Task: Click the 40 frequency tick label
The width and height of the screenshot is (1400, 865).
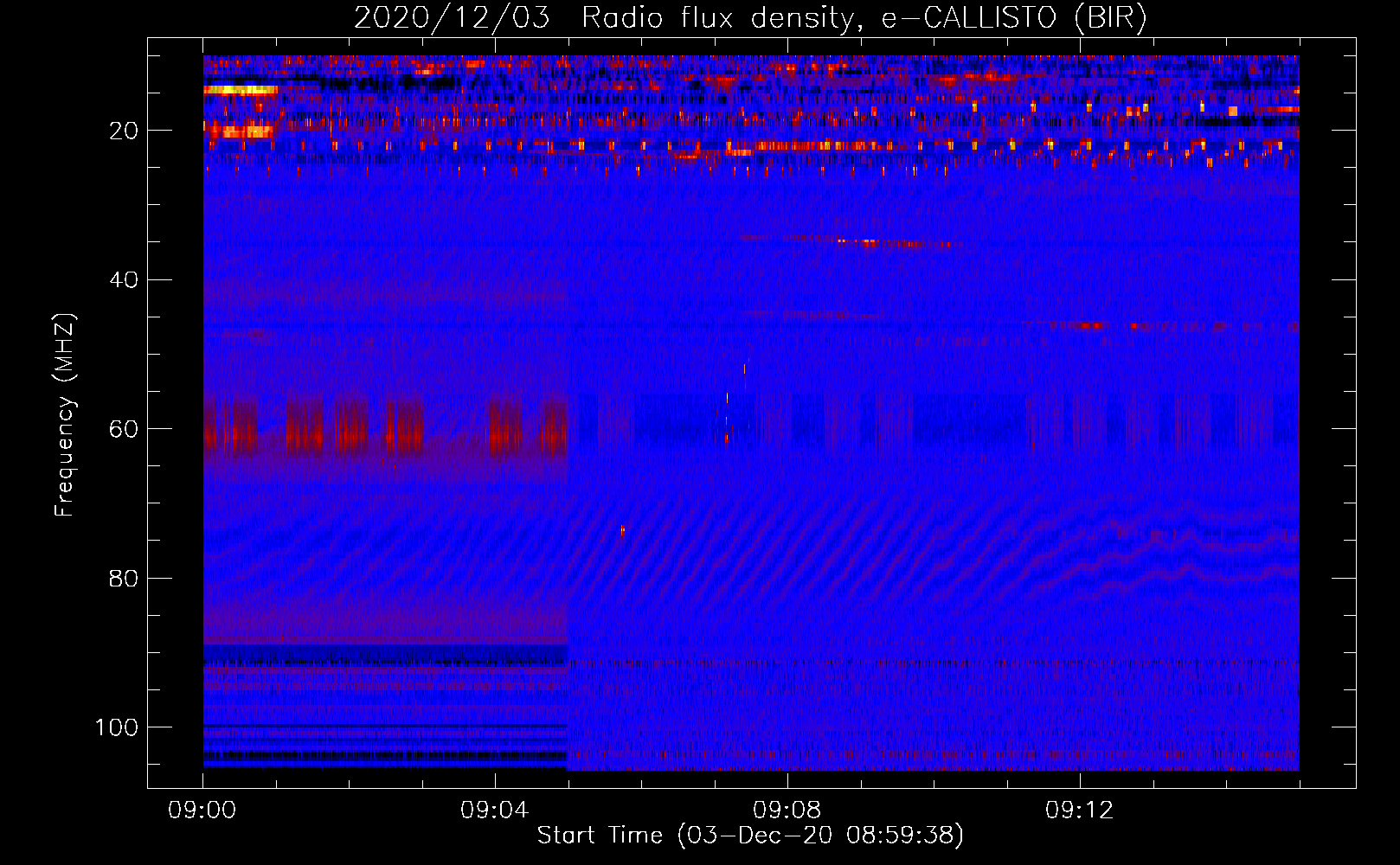Action: click(124, 279)
